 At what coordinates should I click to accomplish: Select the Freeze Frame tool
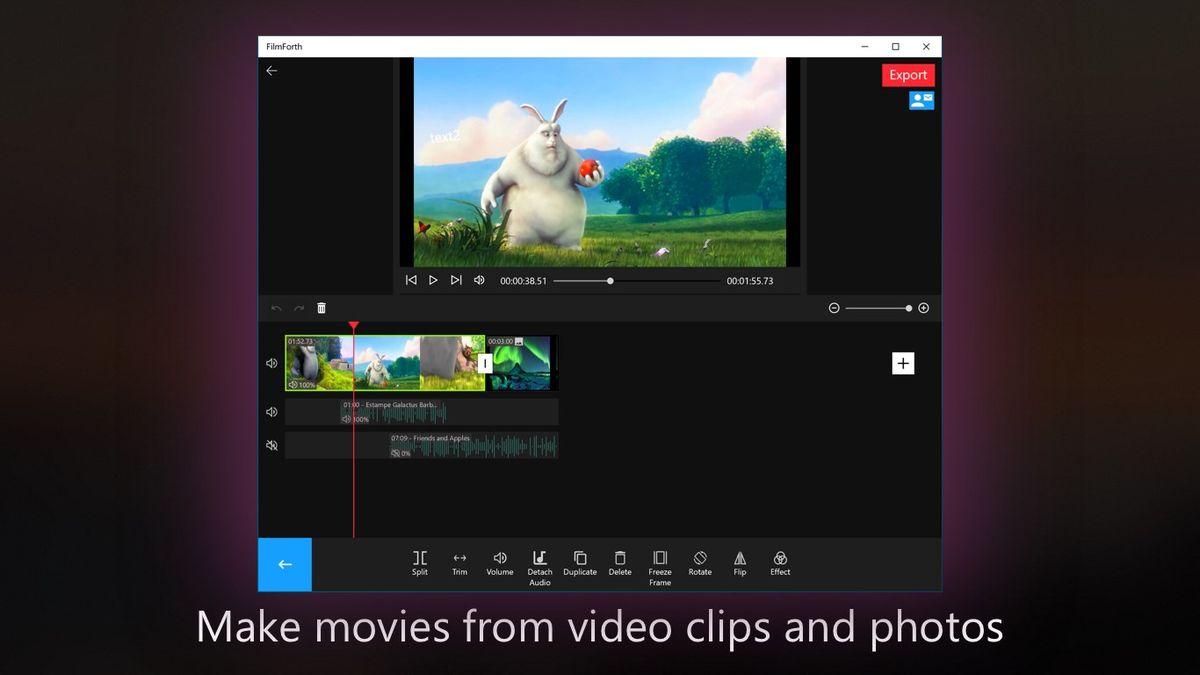[x=660, y=567]
